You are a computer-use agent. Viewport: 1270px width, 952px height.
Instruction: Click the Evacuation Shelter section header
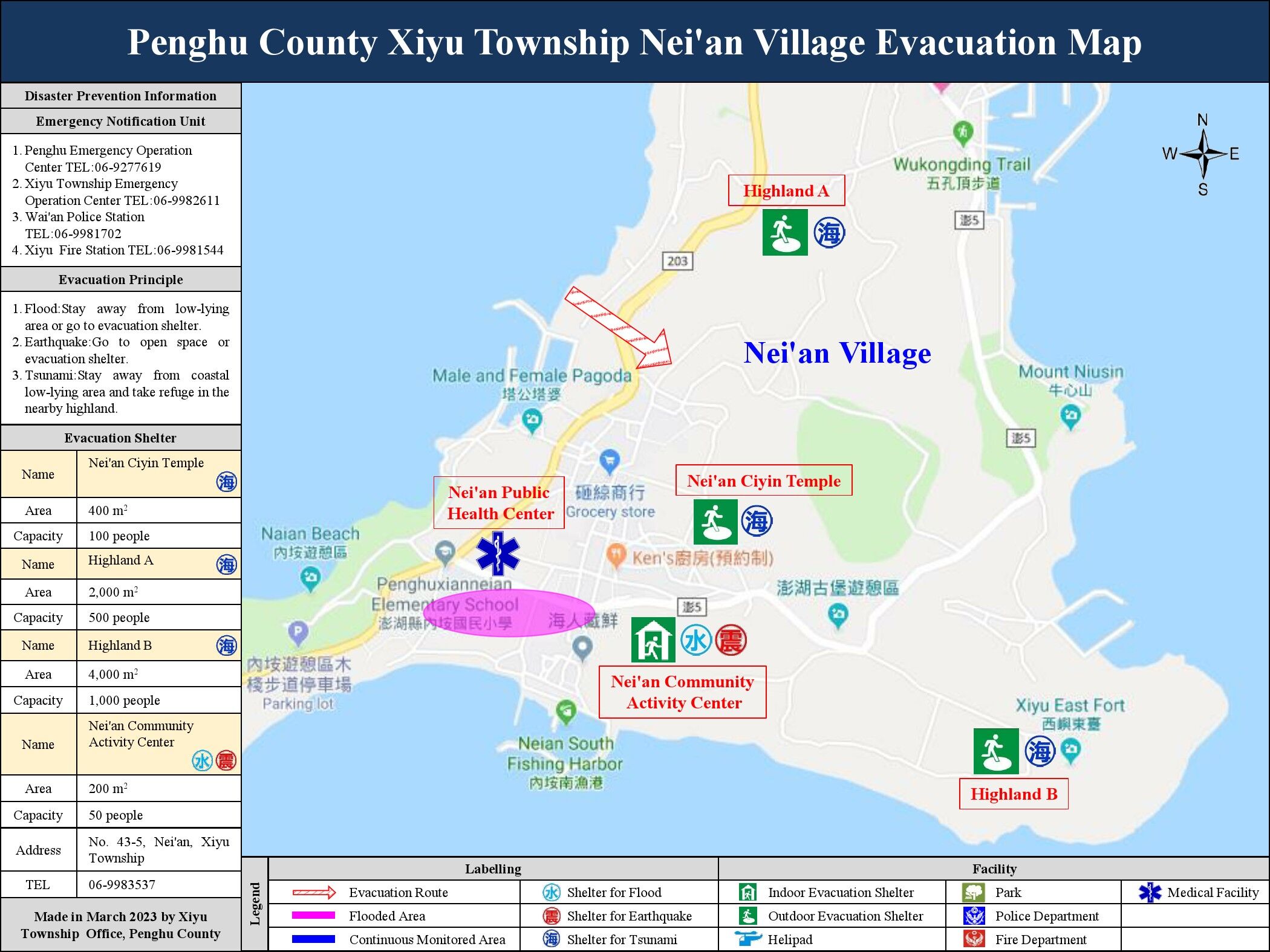[x=120, y=438]
